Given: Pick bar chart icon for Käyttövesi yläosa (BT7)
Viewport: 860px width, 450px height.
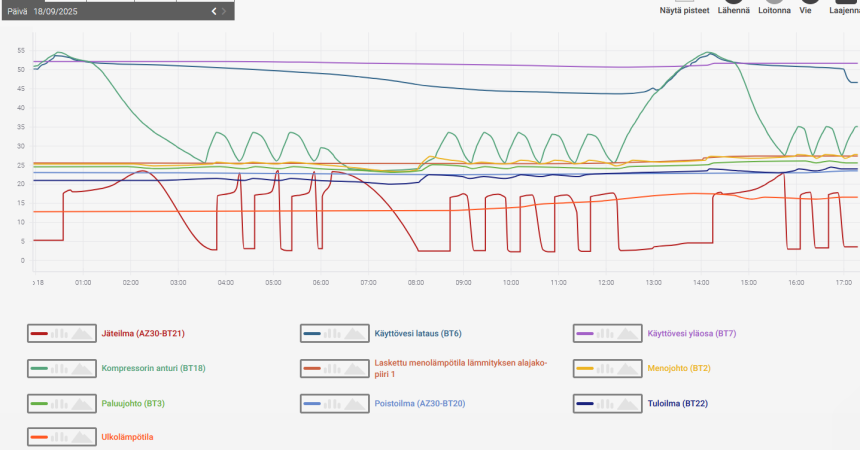Looking at the screenshot, I should tap(605, 333).
